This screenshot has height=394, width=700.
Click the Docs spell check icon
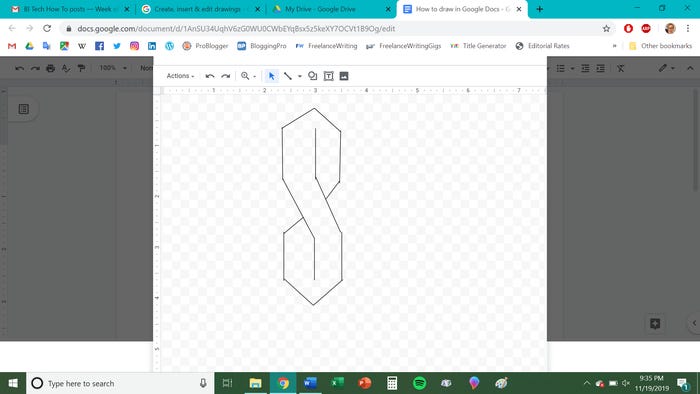(66, 68)
